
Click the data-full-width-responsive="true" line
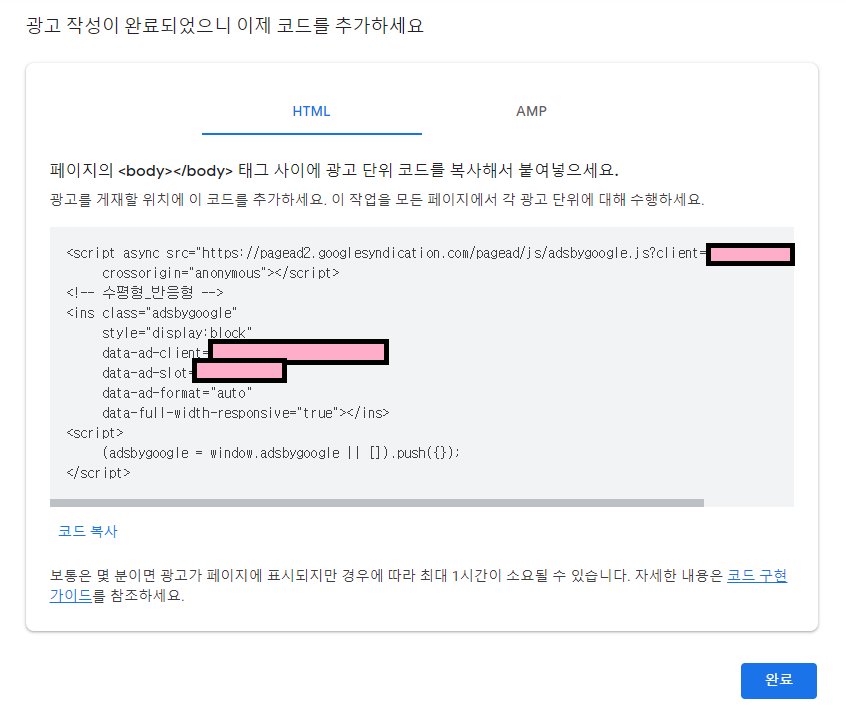[245, 413]
